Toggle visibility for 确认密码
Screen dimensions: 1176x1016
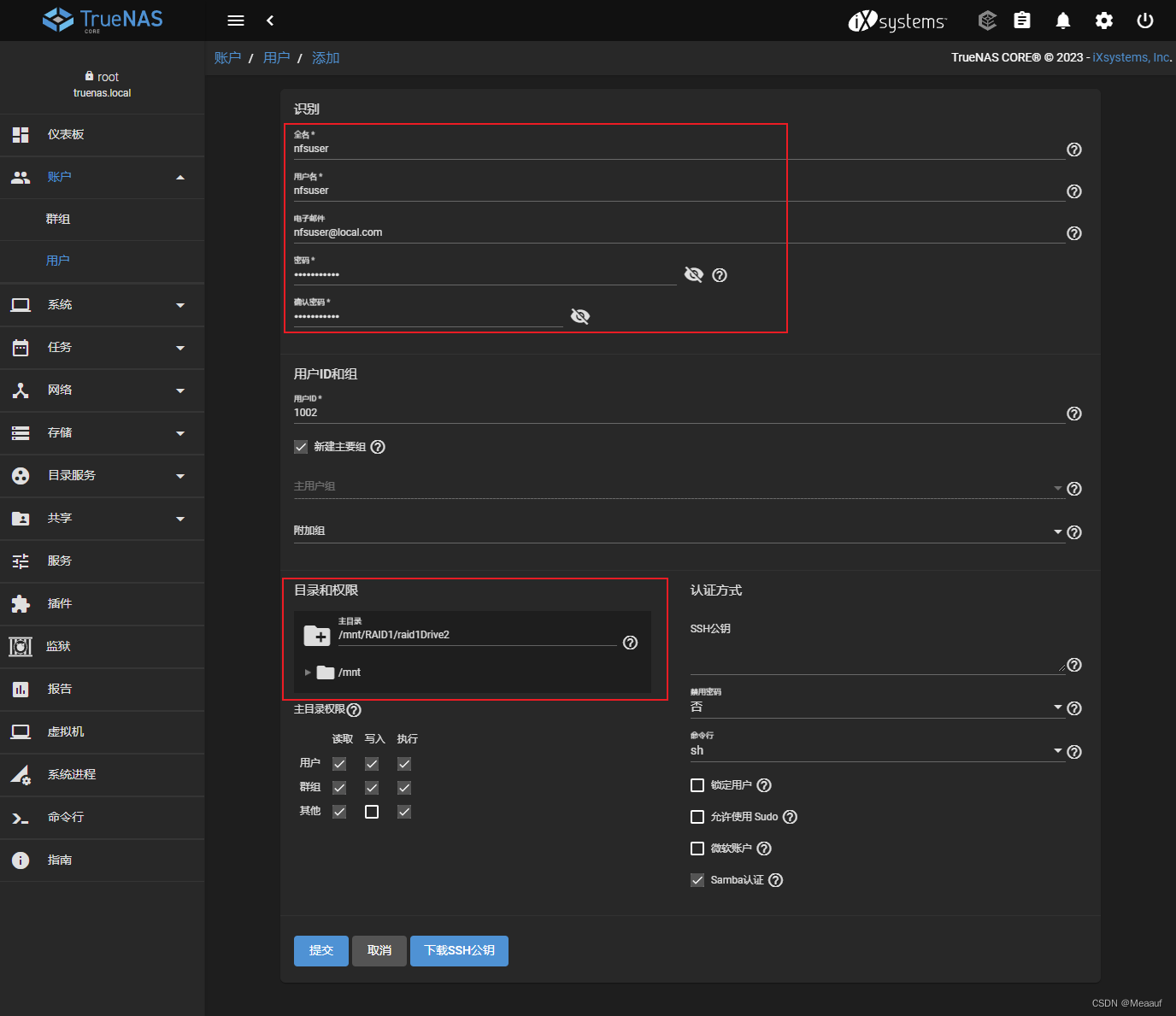[x=579, y=316]
